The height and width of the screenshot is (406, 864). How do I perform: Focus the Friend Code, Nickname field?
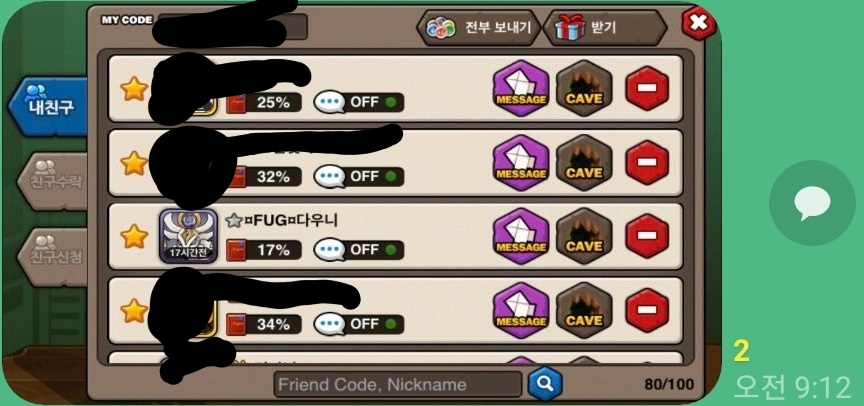tap(398, 384)
